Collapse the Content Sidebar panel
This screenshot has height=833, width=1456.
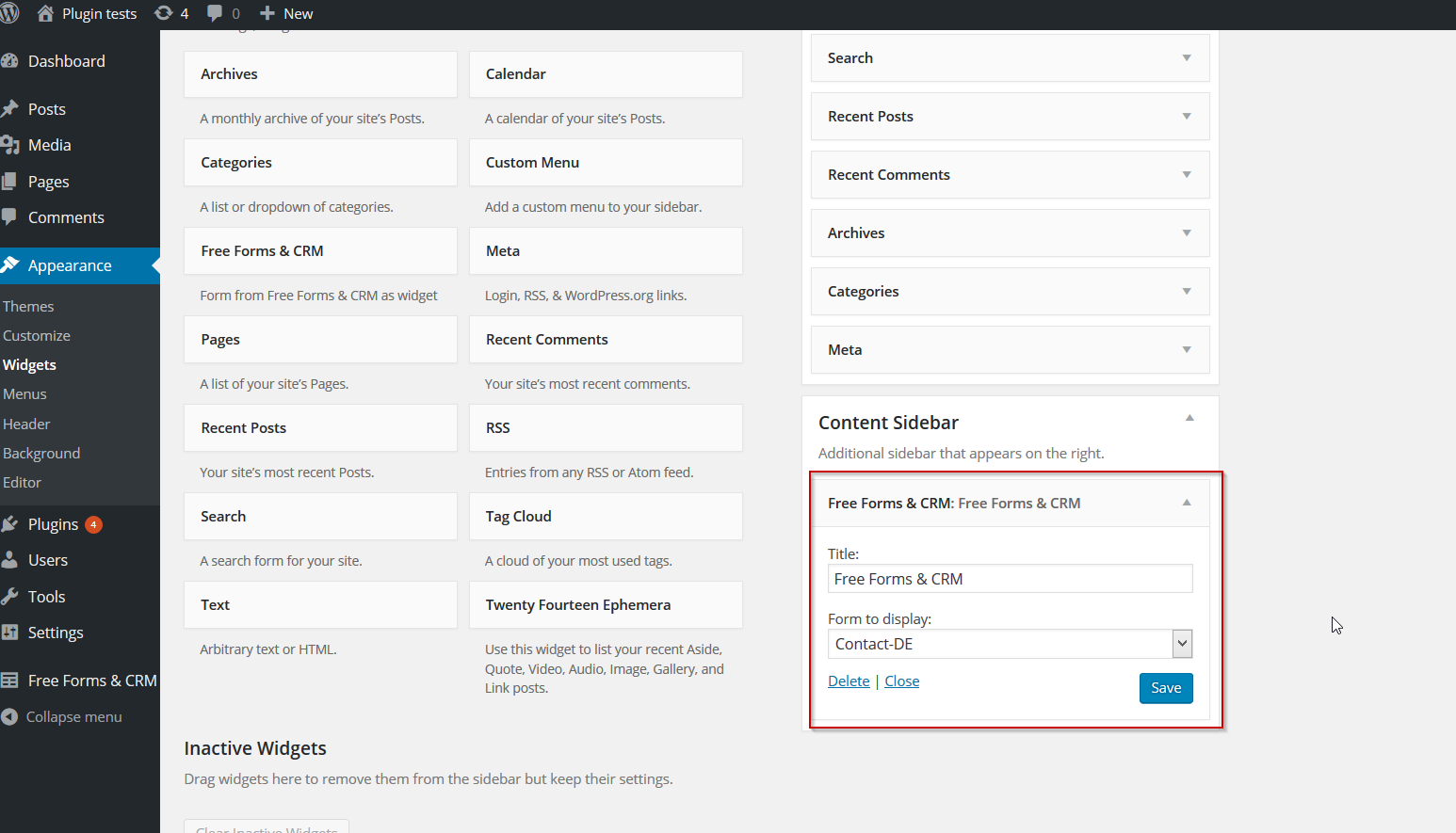coord(1189,418)
